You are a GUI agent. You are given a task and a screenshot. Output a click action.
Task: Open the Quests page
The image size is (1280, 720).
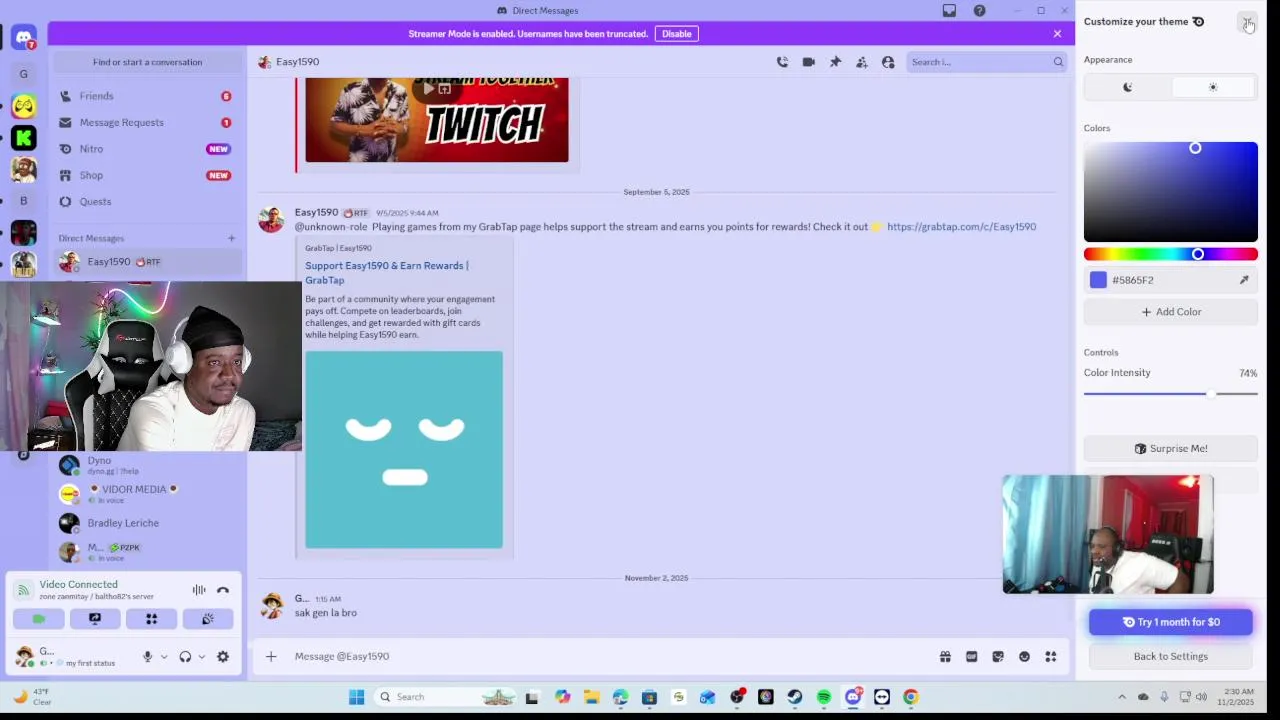point(146,201)
